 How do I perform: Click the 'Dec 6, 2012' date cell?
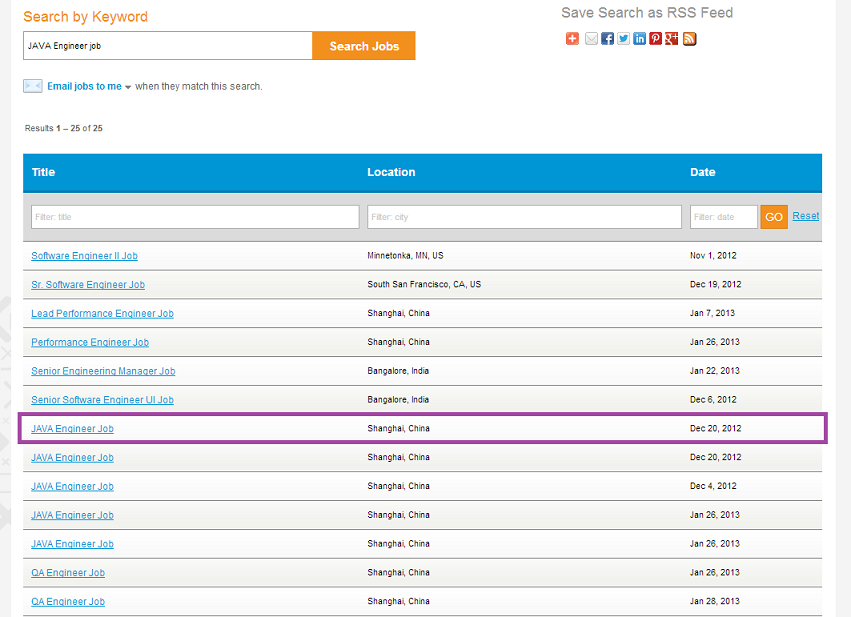click(x=713, y=400)
